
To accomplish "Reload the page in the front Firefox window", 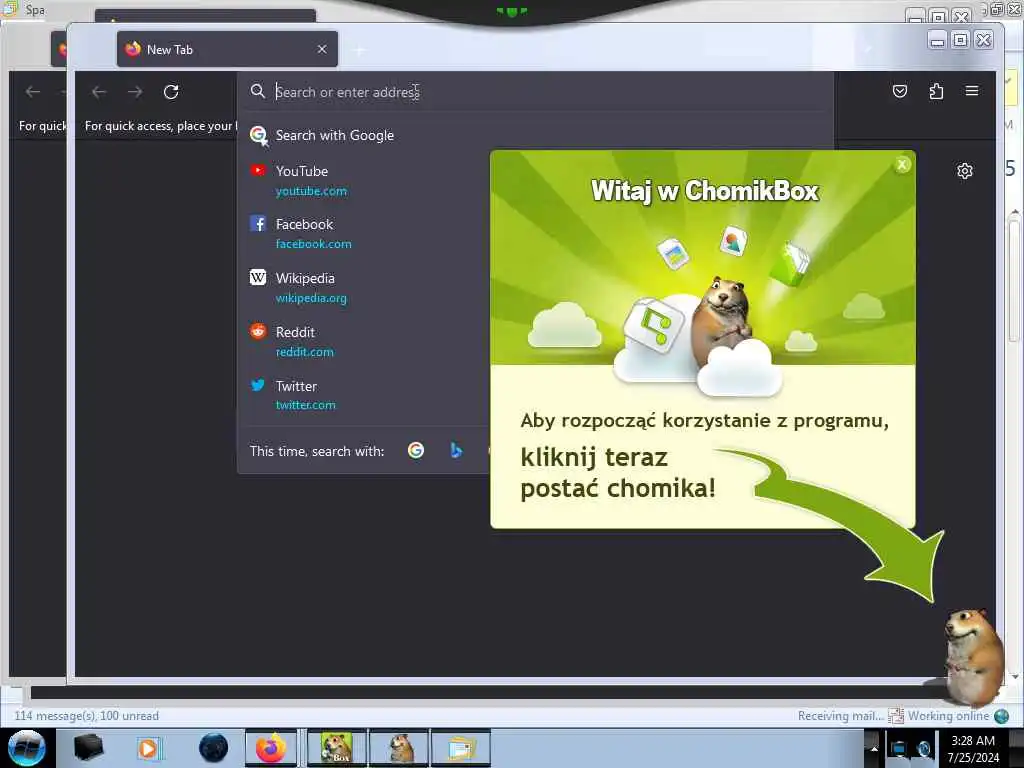I will tap(171, 92).
